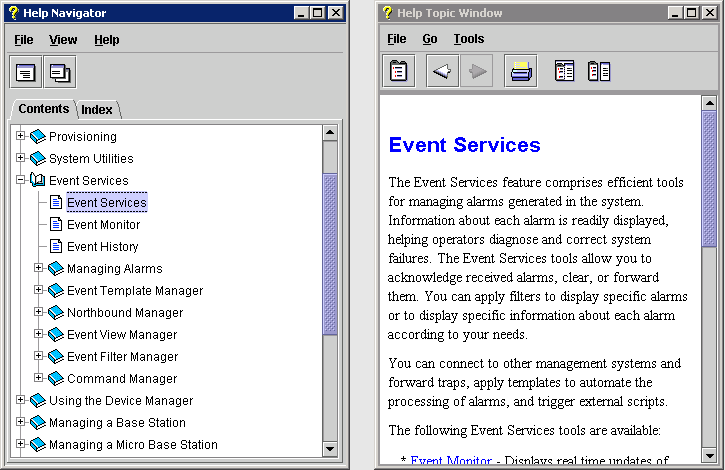Expand the Using the Device Manager node
This screenshot has height=470, width=725.
click(21, 400)
